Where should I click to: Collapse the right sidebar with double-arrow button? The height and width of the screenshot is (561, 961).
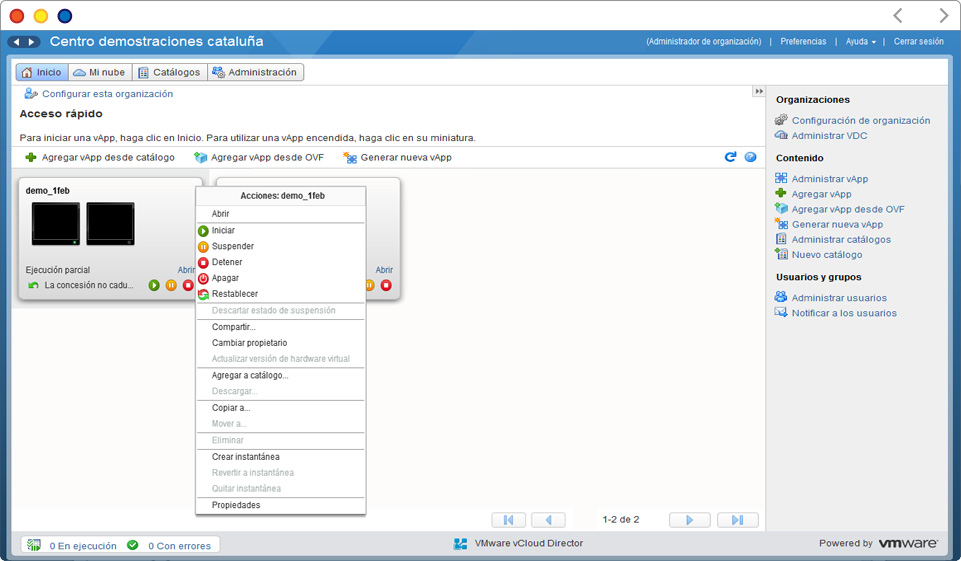(x=759, y=92)
